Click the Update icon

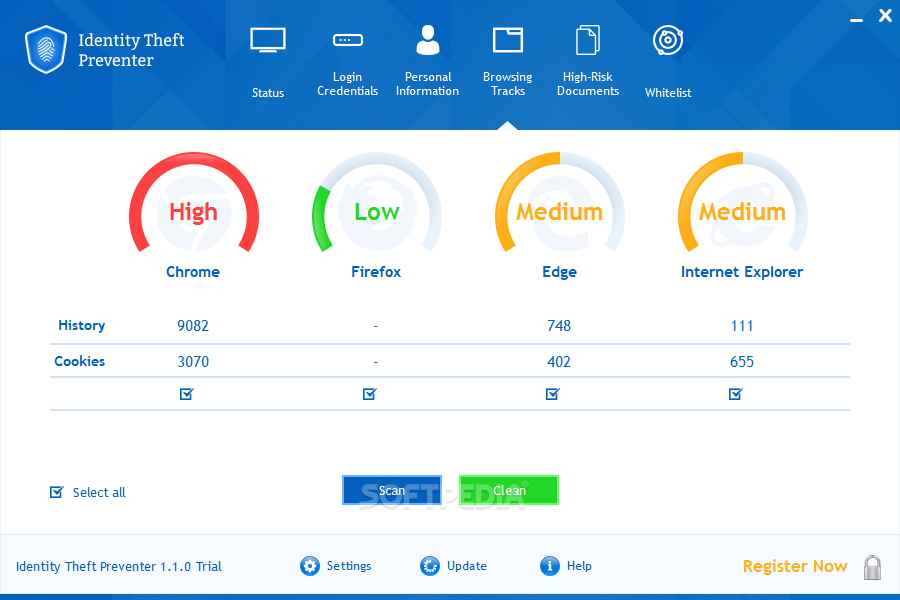click(430, 566)
